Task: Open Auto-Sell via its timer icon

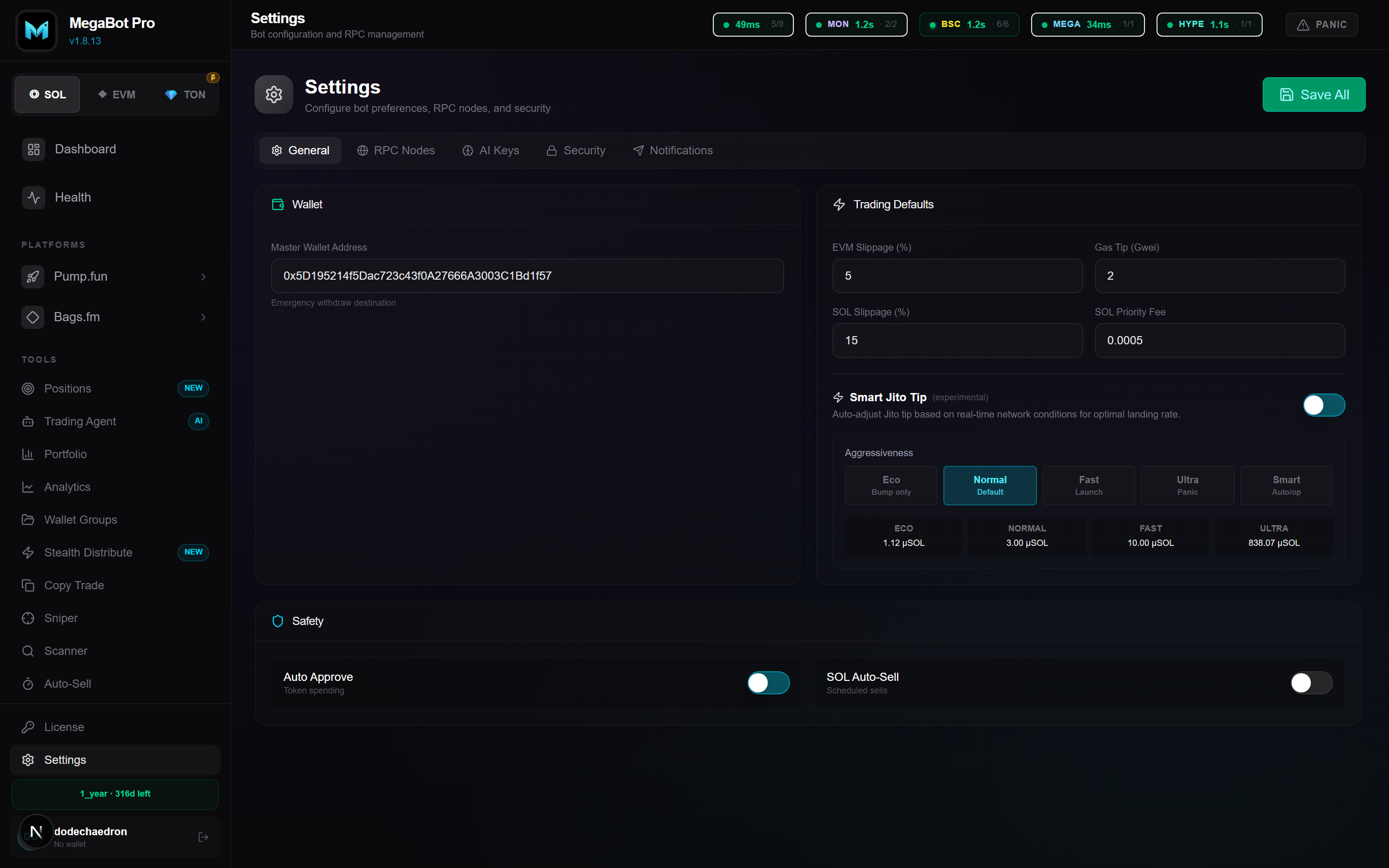Action: coord(27,684)
